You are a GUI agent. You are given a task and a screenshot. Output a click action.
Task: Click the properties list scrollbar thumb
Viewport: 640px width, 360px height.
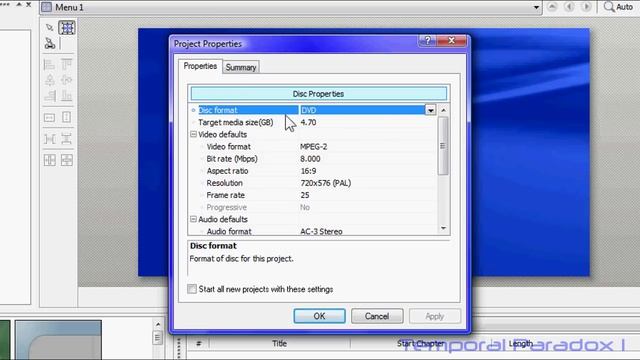tap(443, 146)
